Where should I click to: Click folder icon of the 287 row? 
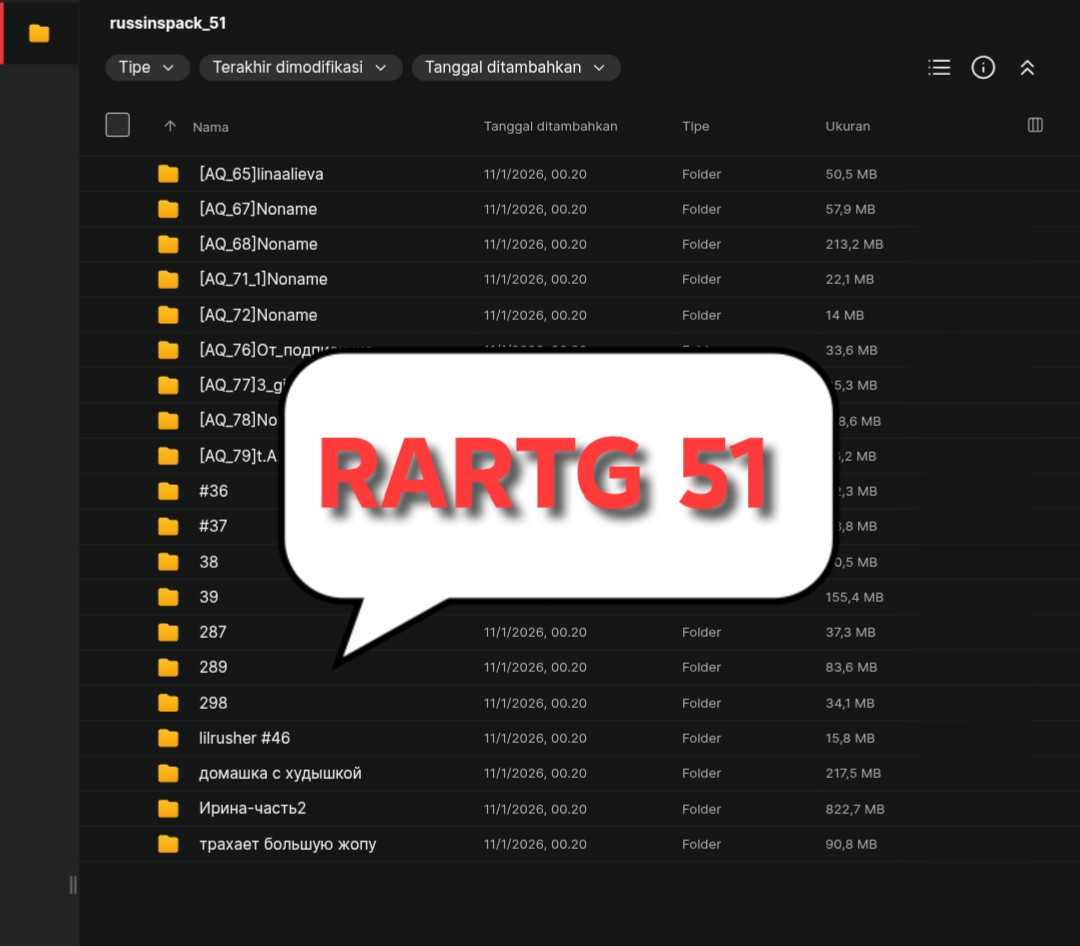(x=168, y=632)
